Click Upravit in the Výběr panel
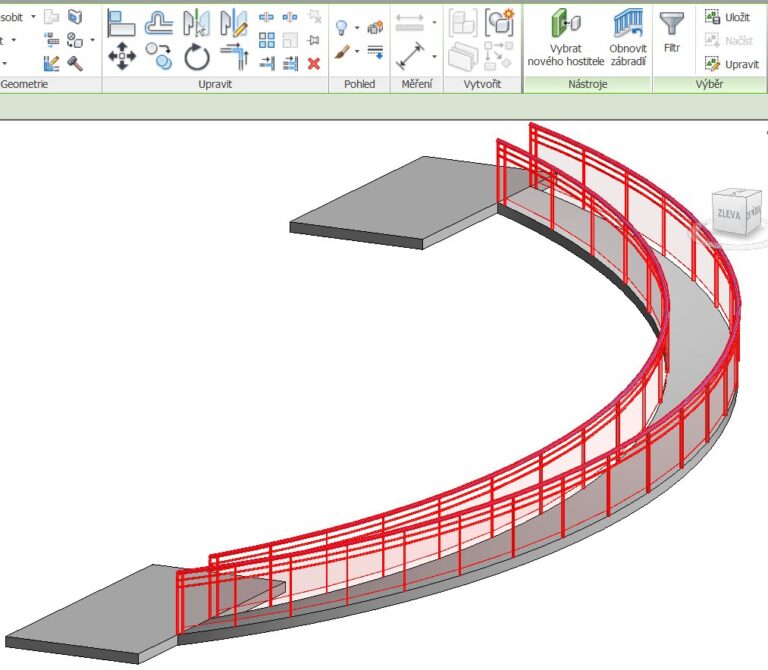768x670 pixels. (x=732, y=64)
